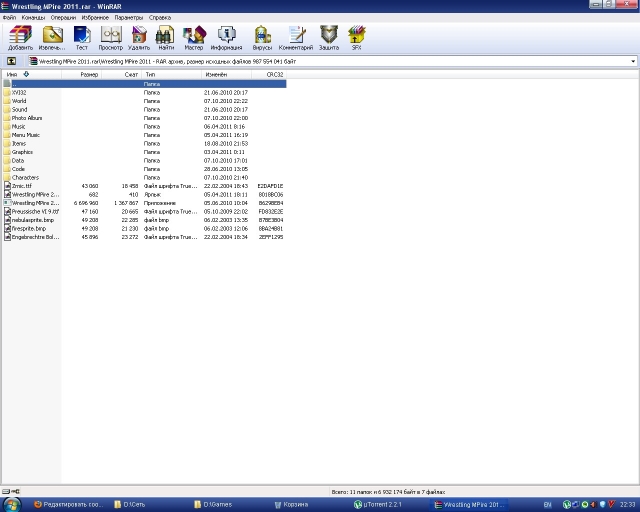Select the World folder
Image resolution: width=640 pixels, height=512 pixels.
144,101
